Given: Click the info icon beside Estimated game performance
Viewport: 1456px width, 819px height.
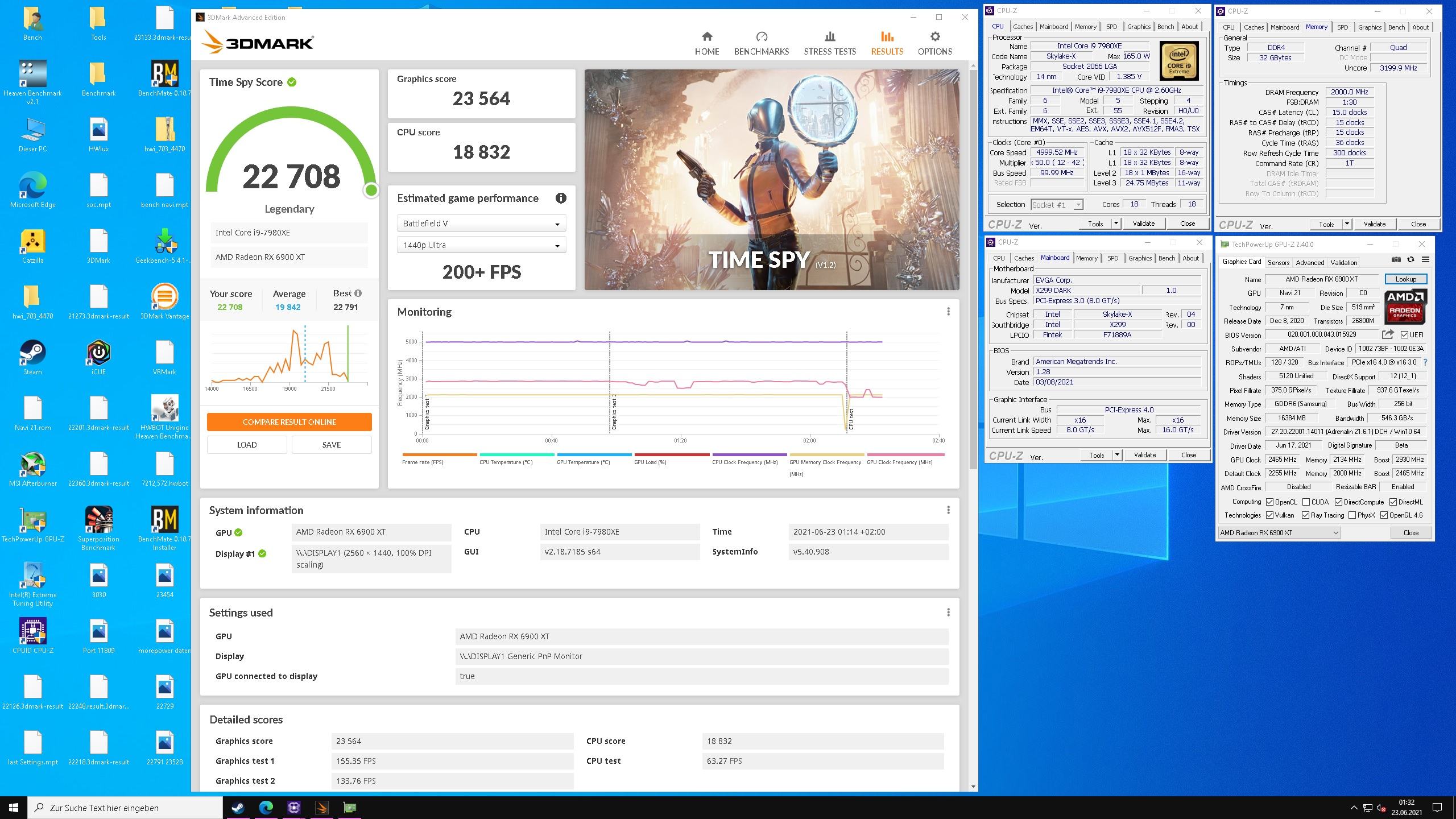Looking at the screenshot, I should (561, 198).
